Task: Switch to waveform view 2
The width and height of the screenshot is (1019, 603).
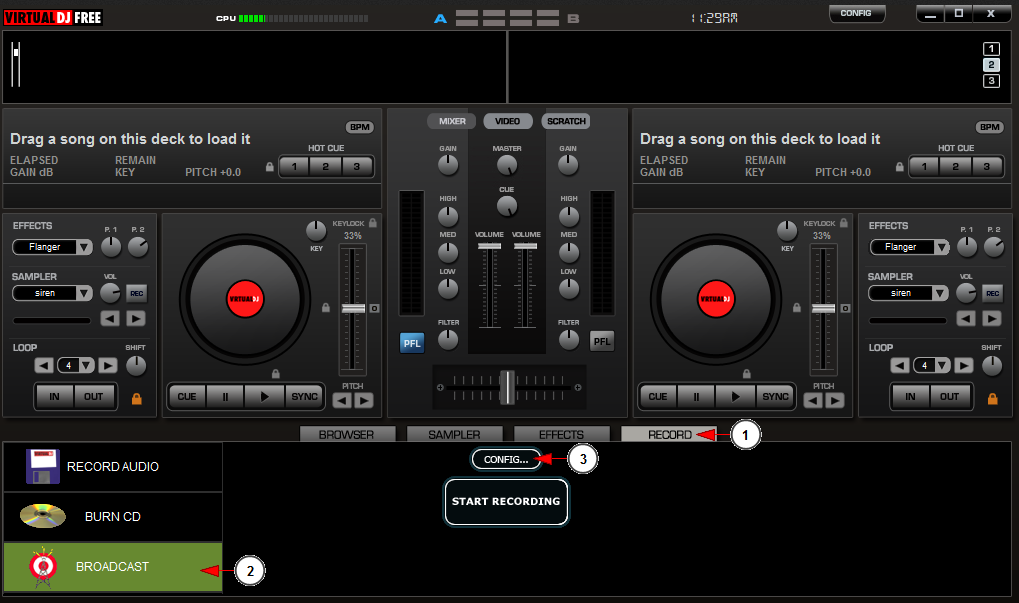Action: [991, 65]
